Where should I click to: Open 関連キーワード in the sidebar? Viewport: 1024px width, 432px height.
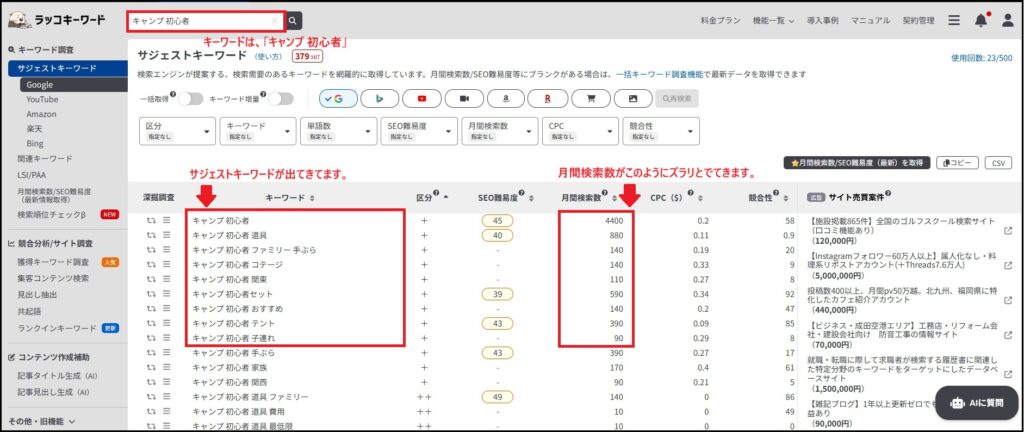click(44, 158)
